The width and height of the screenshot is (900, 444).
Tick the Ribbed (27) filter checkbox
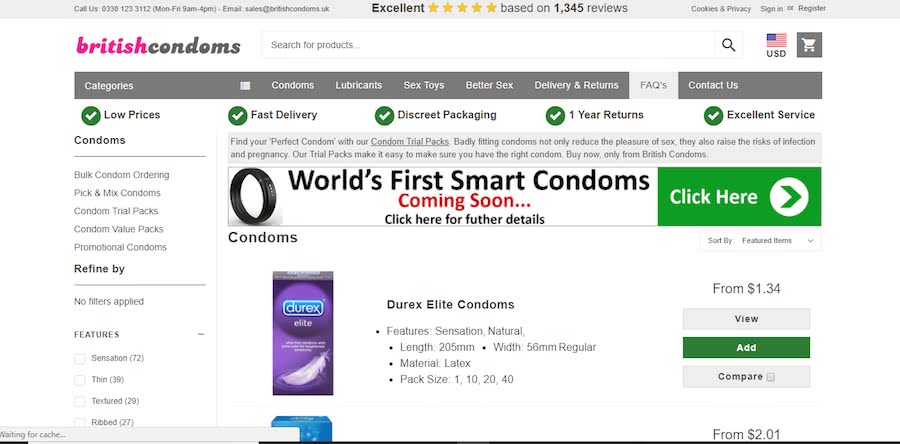(79, 422)
